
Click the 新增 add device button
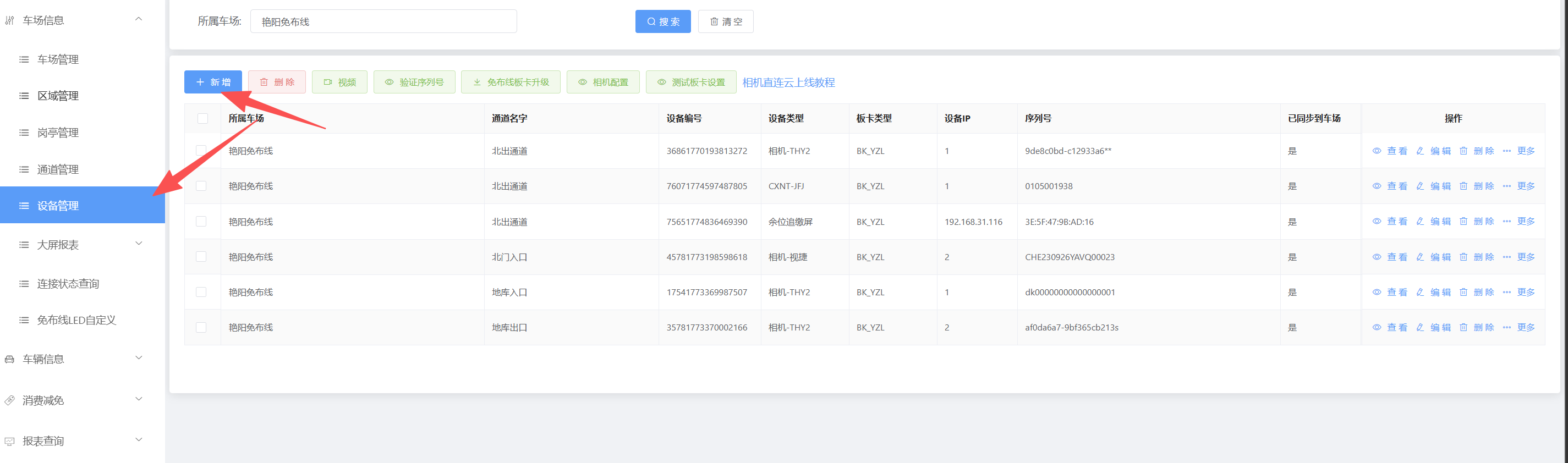pyautogui.click(x=213, y=82)
